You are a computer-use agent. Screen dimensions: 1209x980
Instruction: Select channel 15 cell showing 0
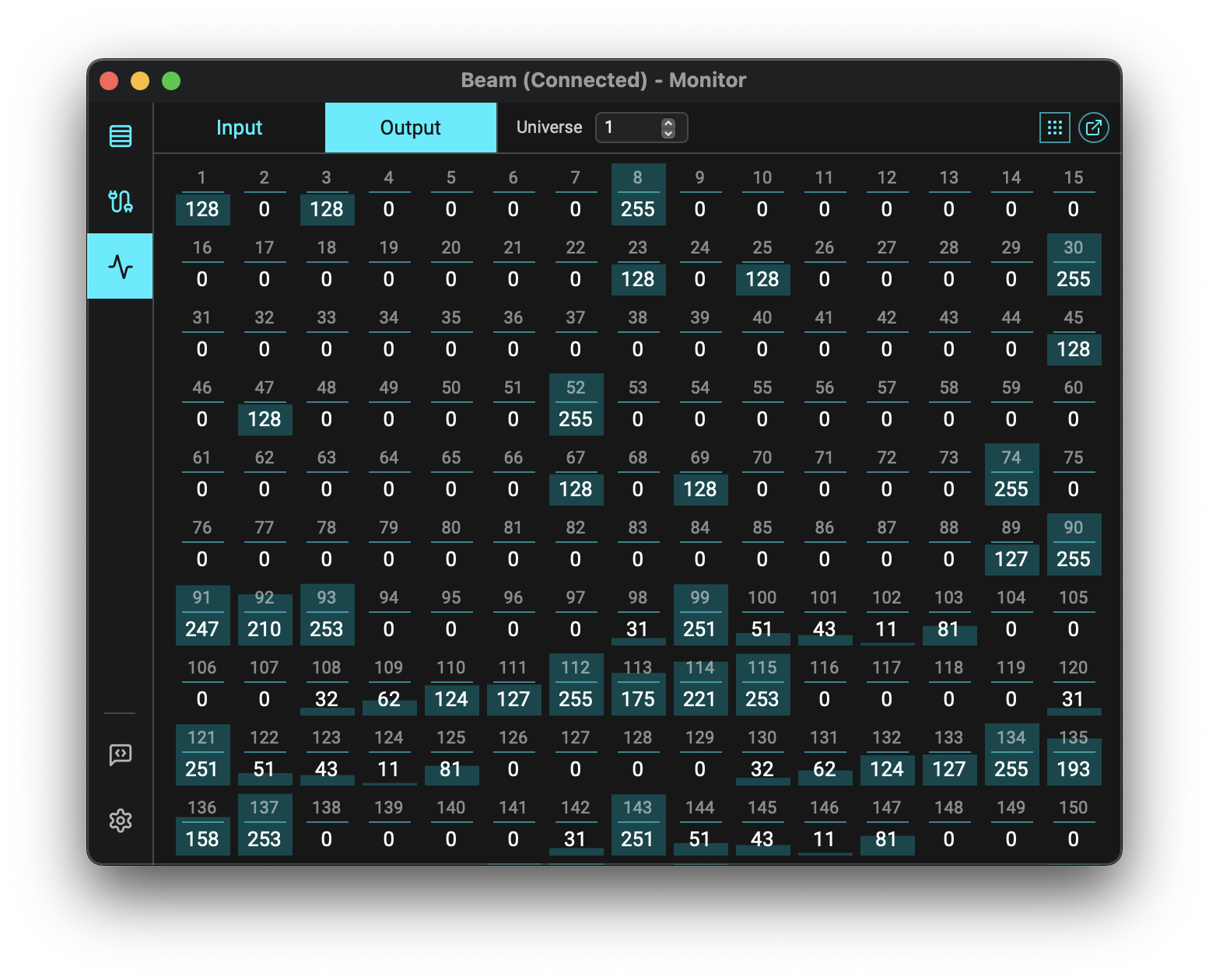(x=1074, y=194)
